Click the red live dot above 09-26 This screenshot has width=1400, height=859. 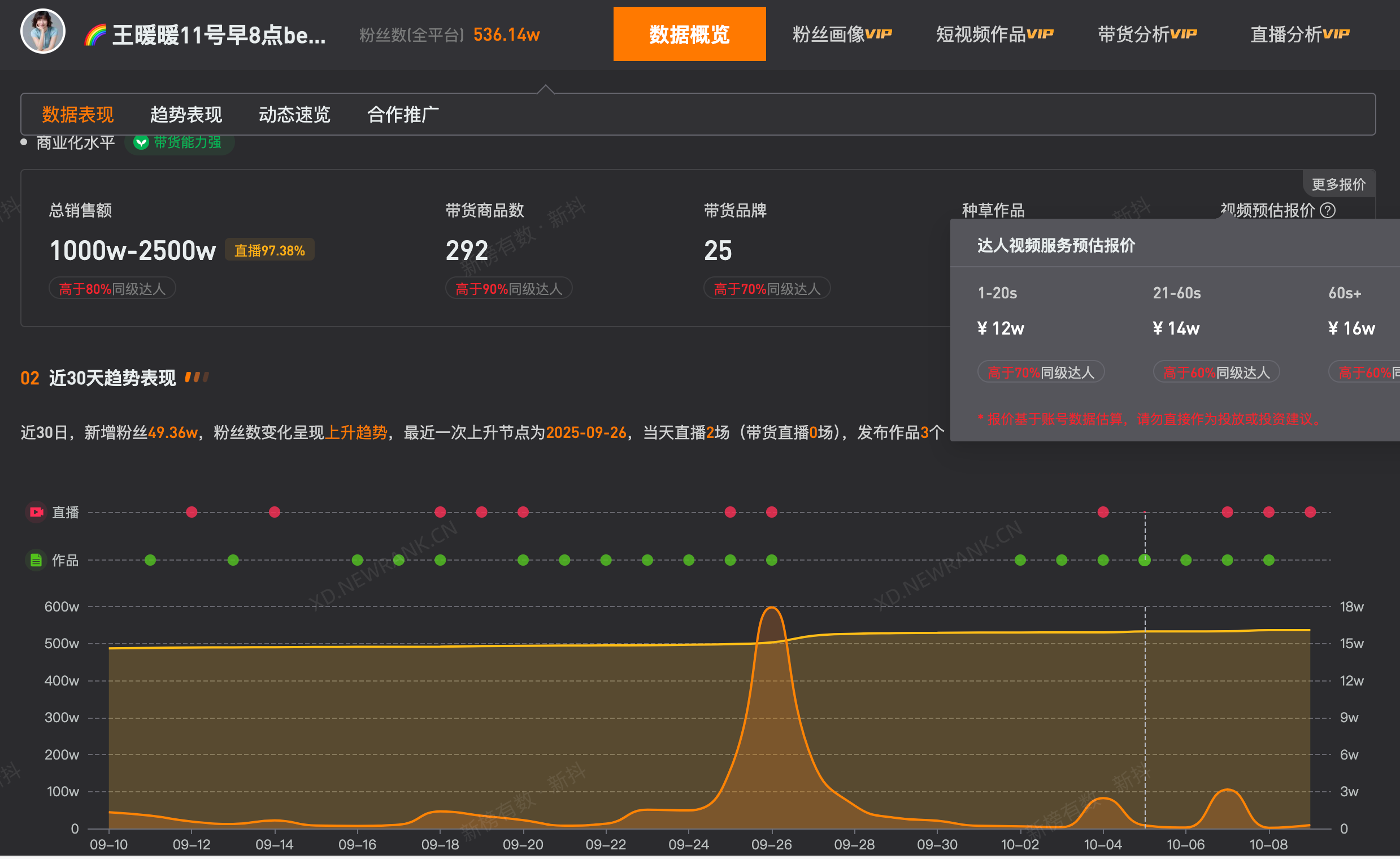pyautogui.click(x=771, y=512)
